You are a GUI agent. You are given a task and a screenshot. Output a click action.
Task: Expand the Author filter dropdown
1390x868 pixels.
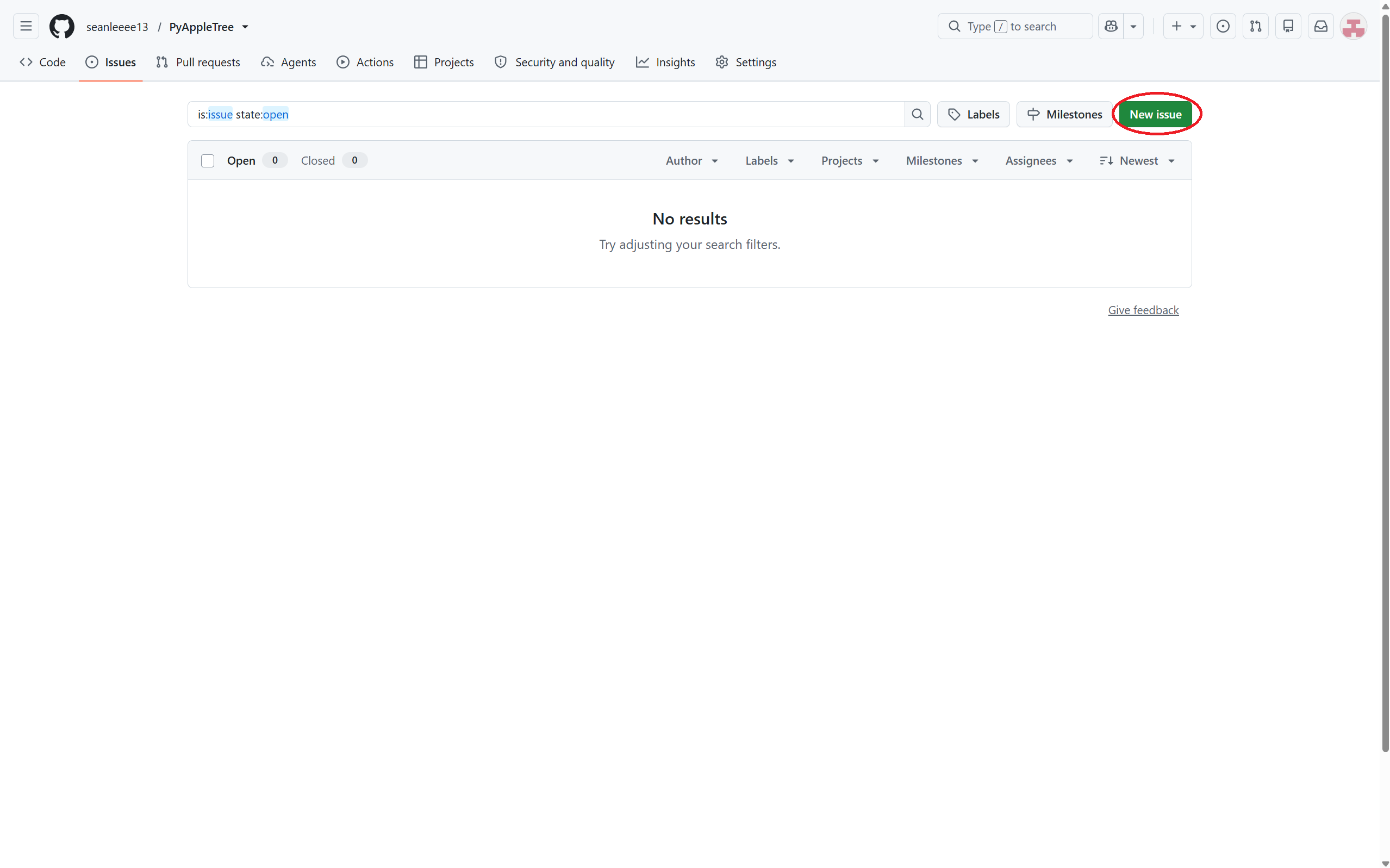[x=692, y=161]
